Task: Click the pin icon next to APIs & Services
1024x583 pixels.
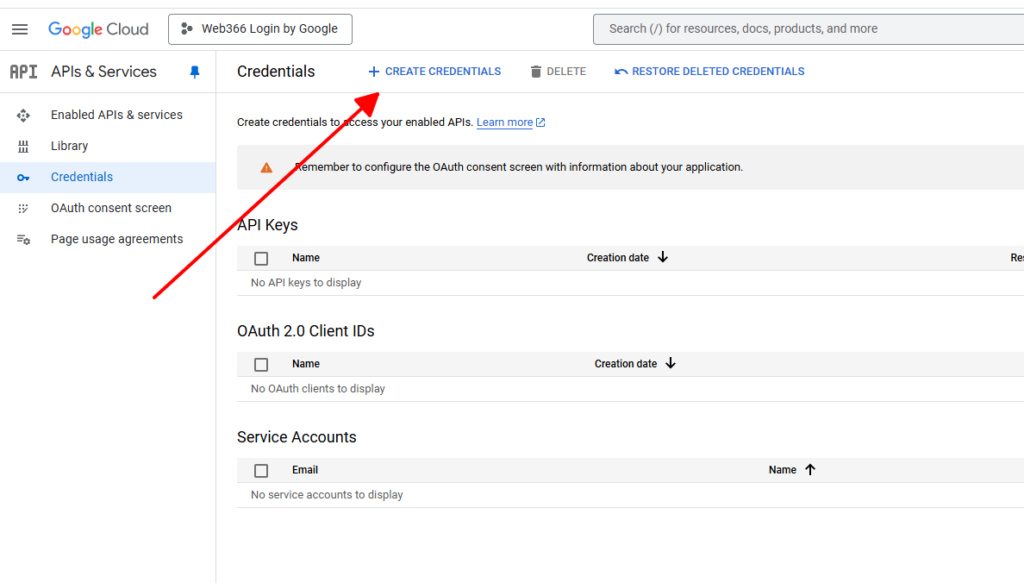Action: (195, 72)
